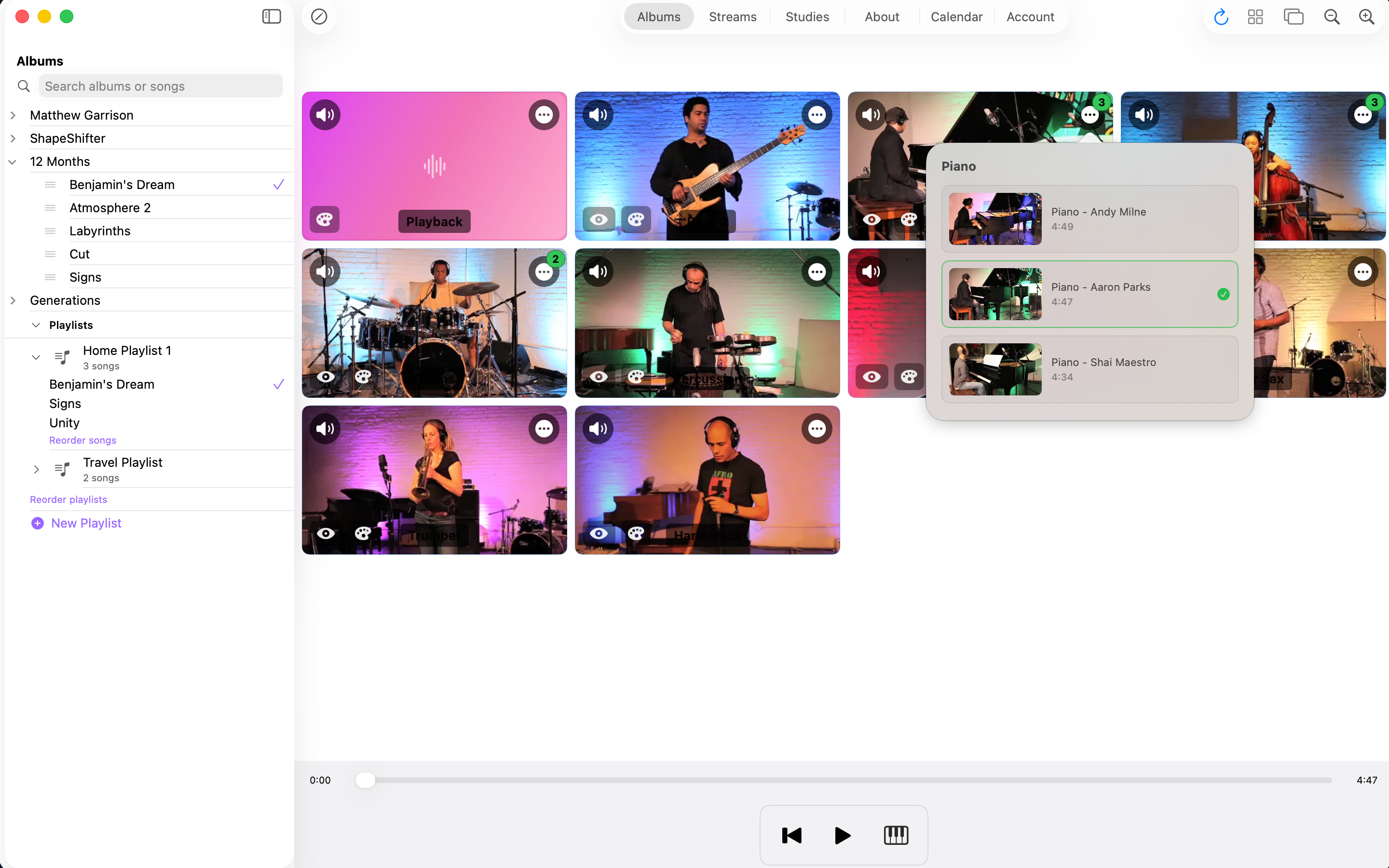Click the Reorder playlists link
1389x868 pixels.
(x=68, y=500)
